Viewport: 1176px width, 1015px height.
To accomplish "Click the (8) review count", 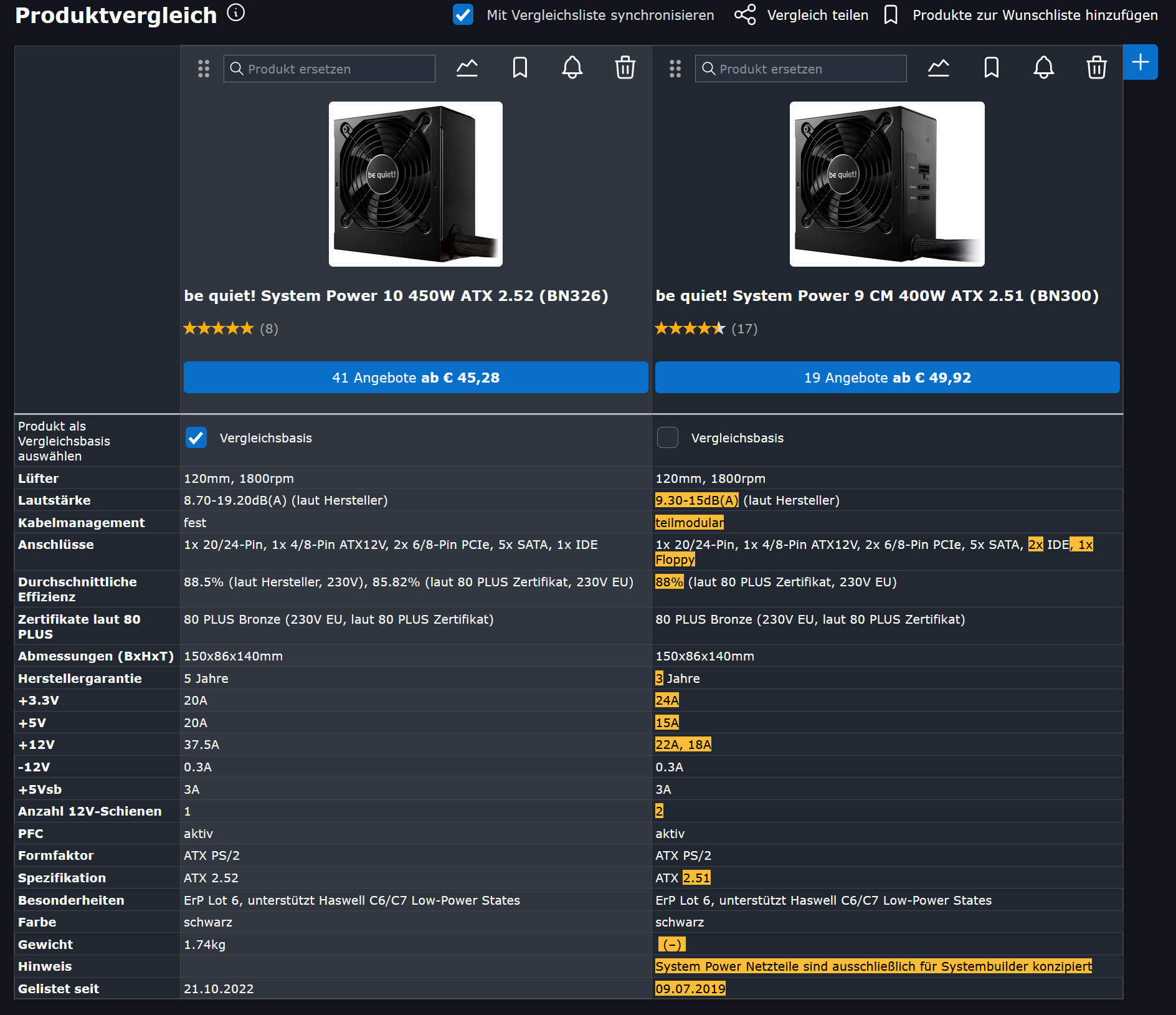I will pyautogui.click(x=269, y=328).
